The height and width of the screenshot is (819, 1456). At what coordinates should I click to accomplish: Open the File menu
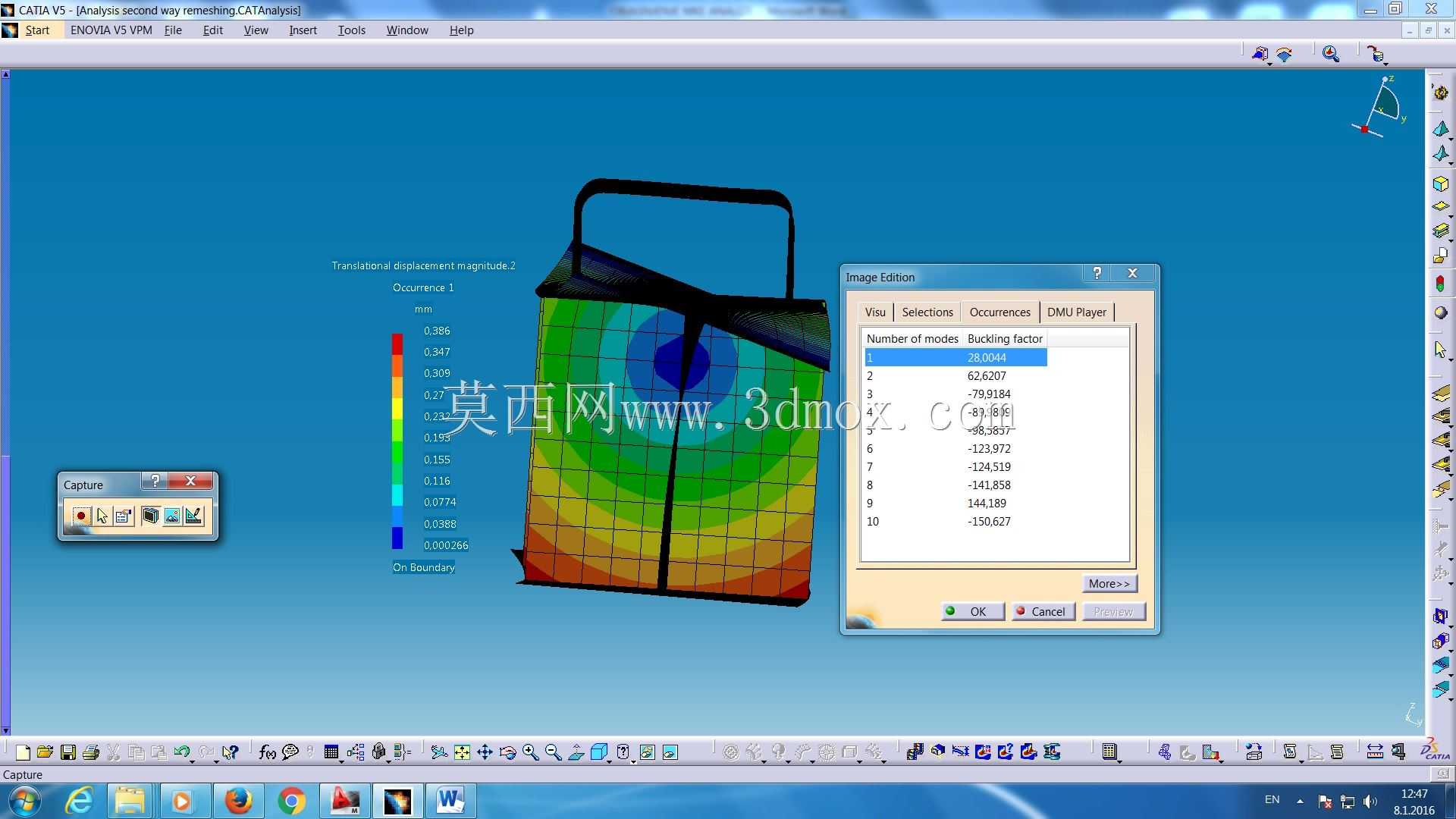coord(173,30)
